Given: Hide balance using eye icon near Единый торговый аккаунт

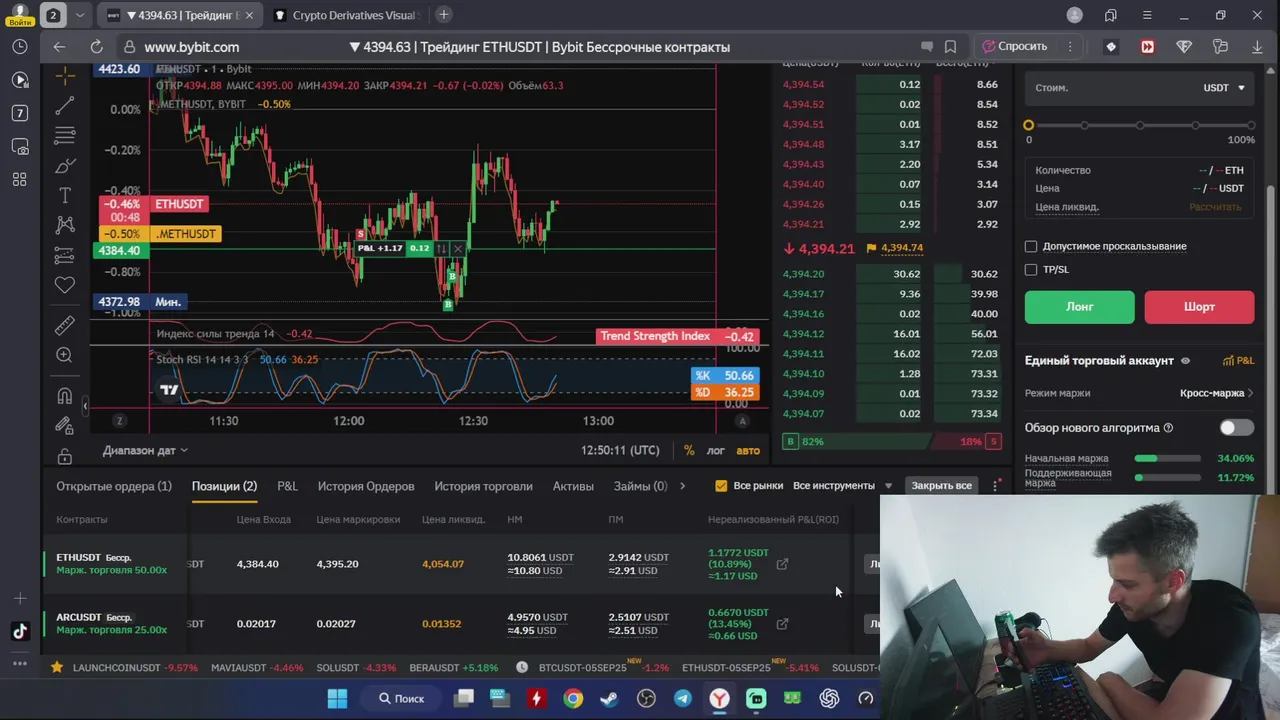Looking at the screenshot, I should click(x=1185, y=361).
